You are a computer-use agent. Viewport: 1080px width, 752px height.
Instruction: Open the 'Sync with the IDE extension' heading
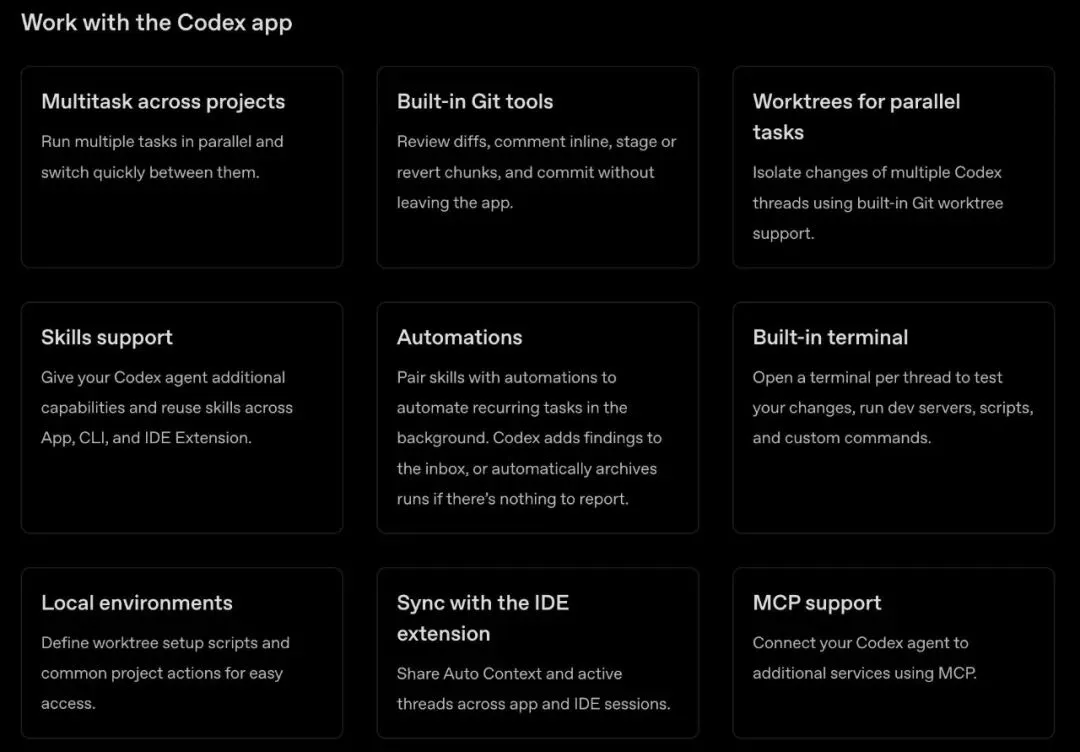(482, 618)
